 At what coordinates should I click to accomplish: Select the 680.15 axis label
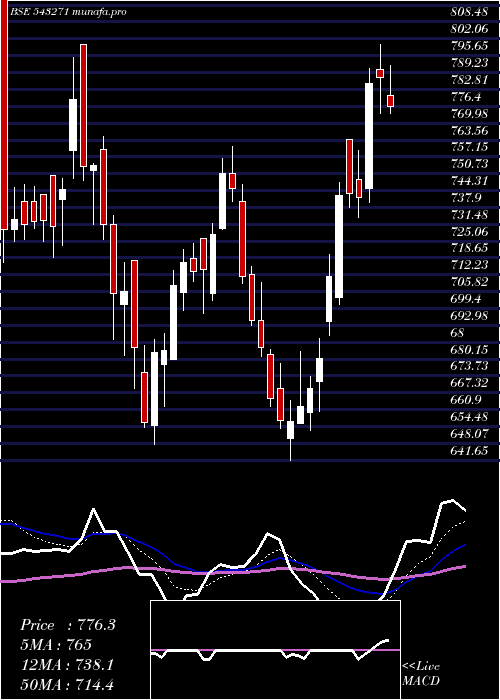click(469, 349)
